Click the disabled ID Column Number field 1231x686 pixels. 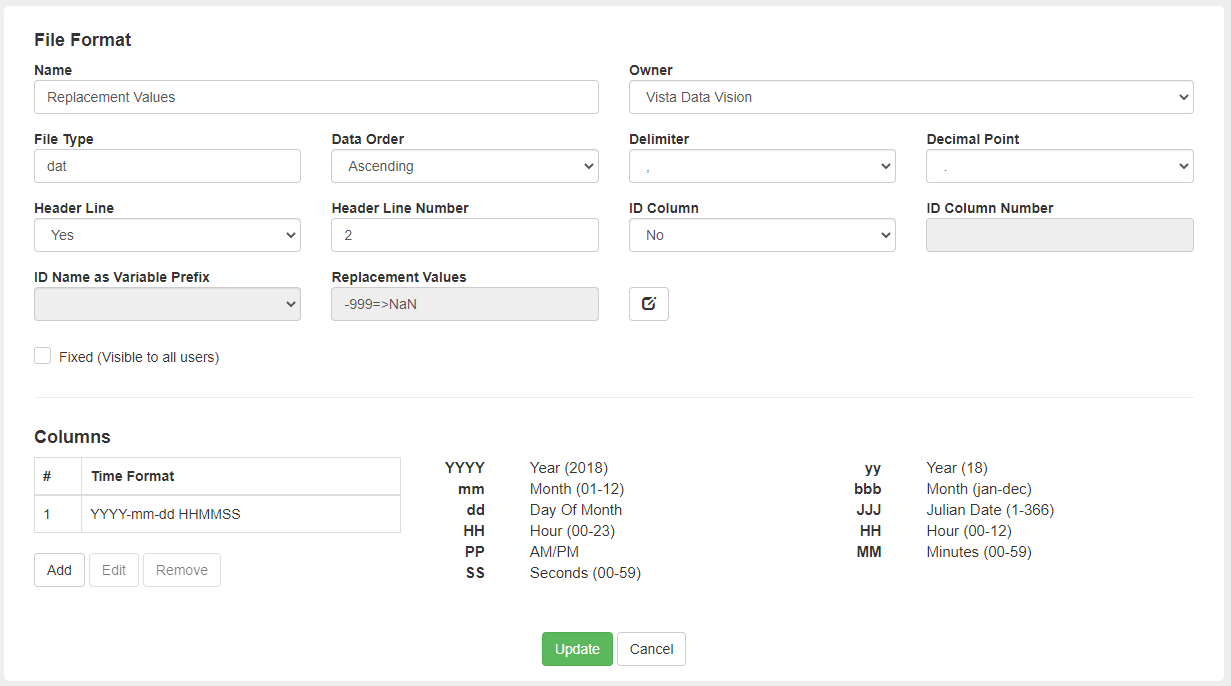click(1060, 235)
